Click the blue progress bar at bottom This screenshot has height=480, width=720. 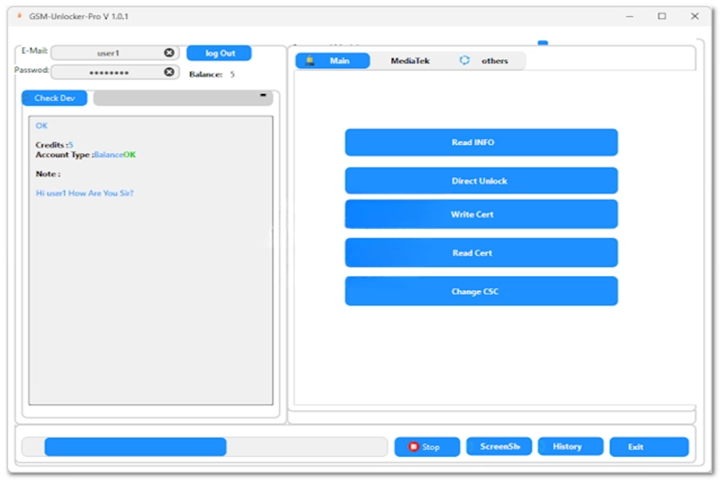(135, 447)
